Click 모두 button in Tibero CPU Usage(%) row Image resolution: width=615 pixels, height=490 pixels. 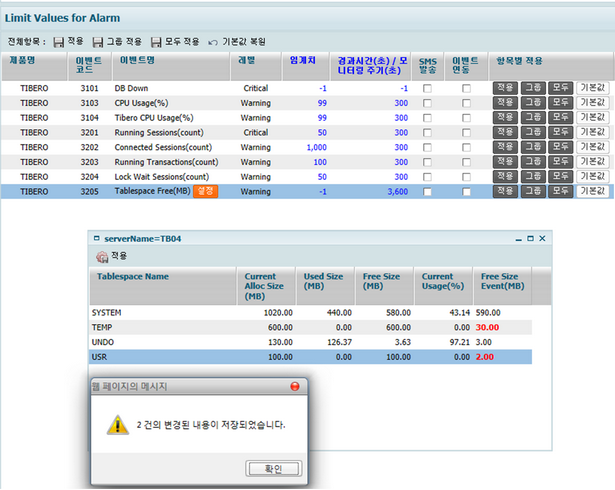tap(560, 117)
